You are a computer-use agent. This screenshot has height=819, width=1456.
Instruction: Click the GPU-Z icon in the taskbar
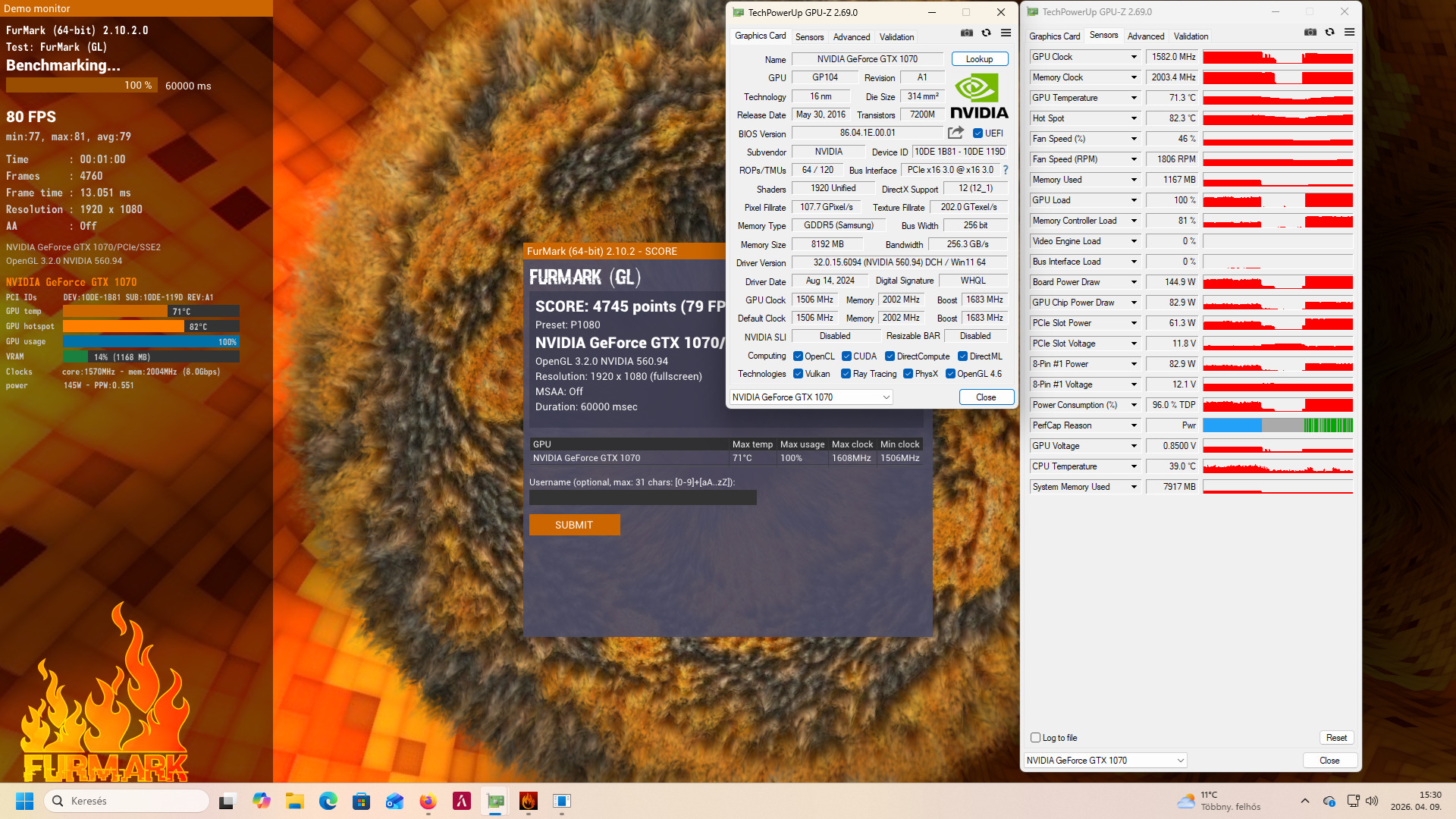click(x=495, y=801)
